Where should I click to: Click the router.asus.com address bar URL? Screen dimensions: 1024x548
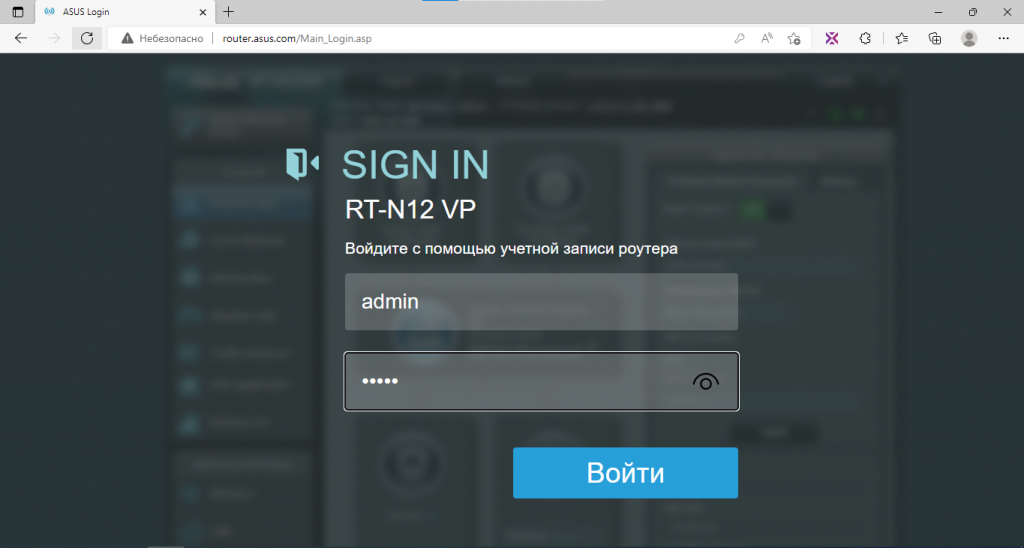(297, 39)
